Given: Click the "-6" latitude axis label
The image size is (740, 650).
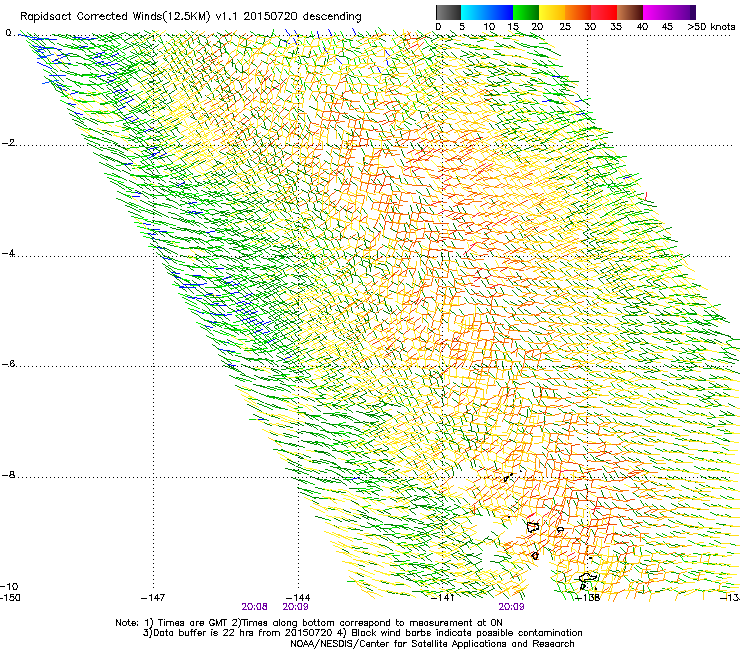Looking at the screenshot, I should coord(8,364).
